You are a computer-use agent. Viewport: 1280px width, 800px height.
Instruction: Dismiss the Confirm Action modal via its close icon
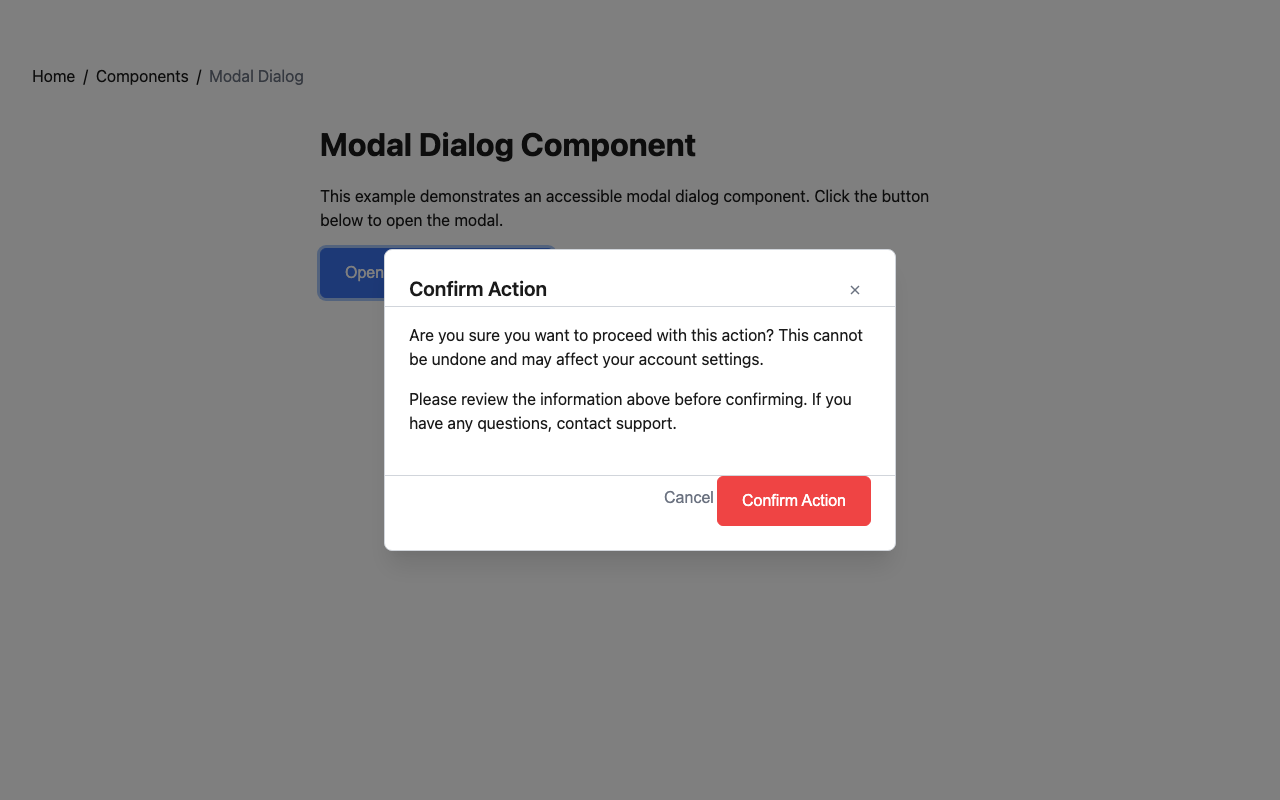(855, 290)
